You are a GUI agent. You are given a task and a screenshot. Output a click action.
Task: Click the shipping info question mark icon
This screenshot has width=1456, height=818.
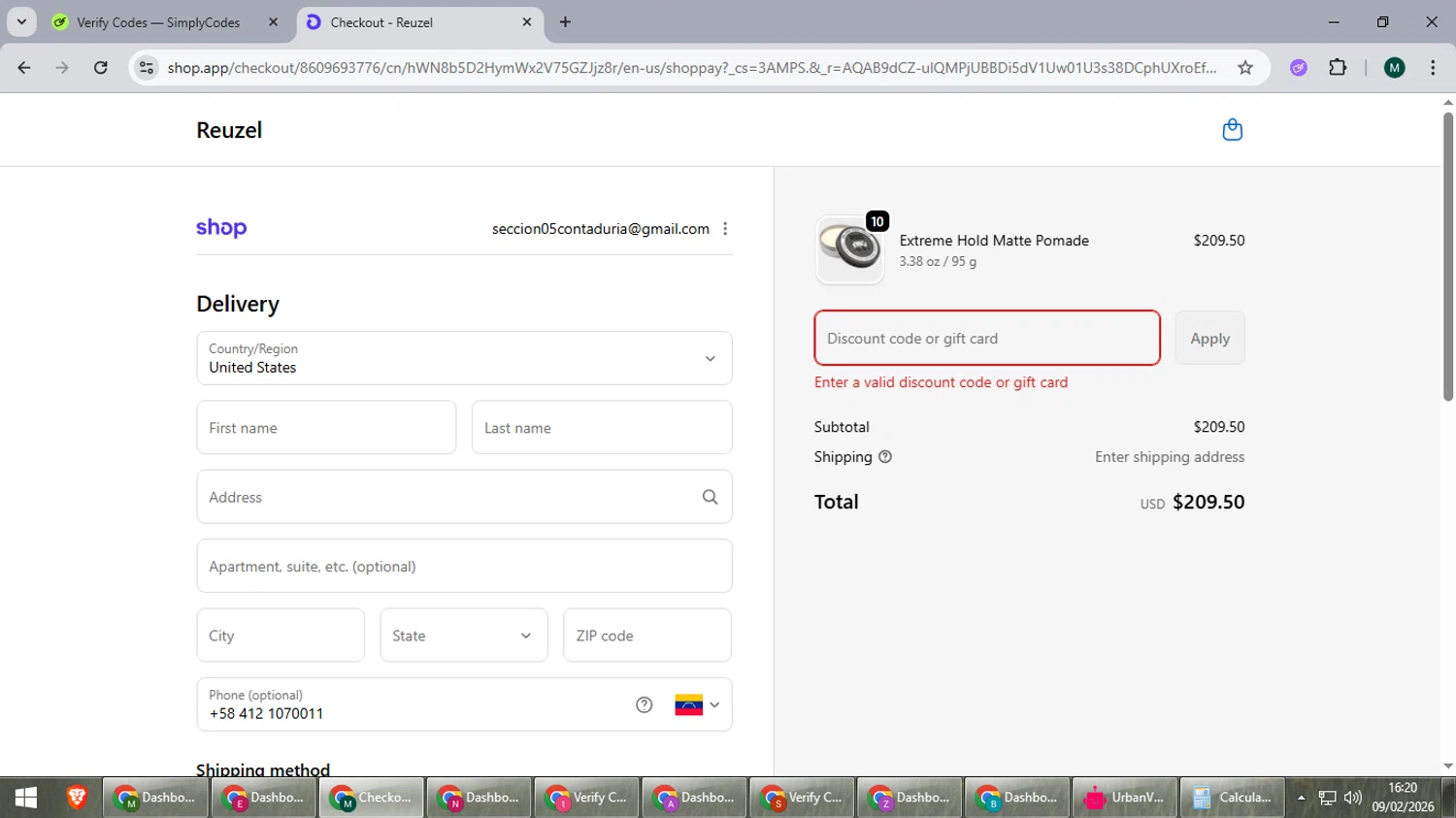pos(885,457)
